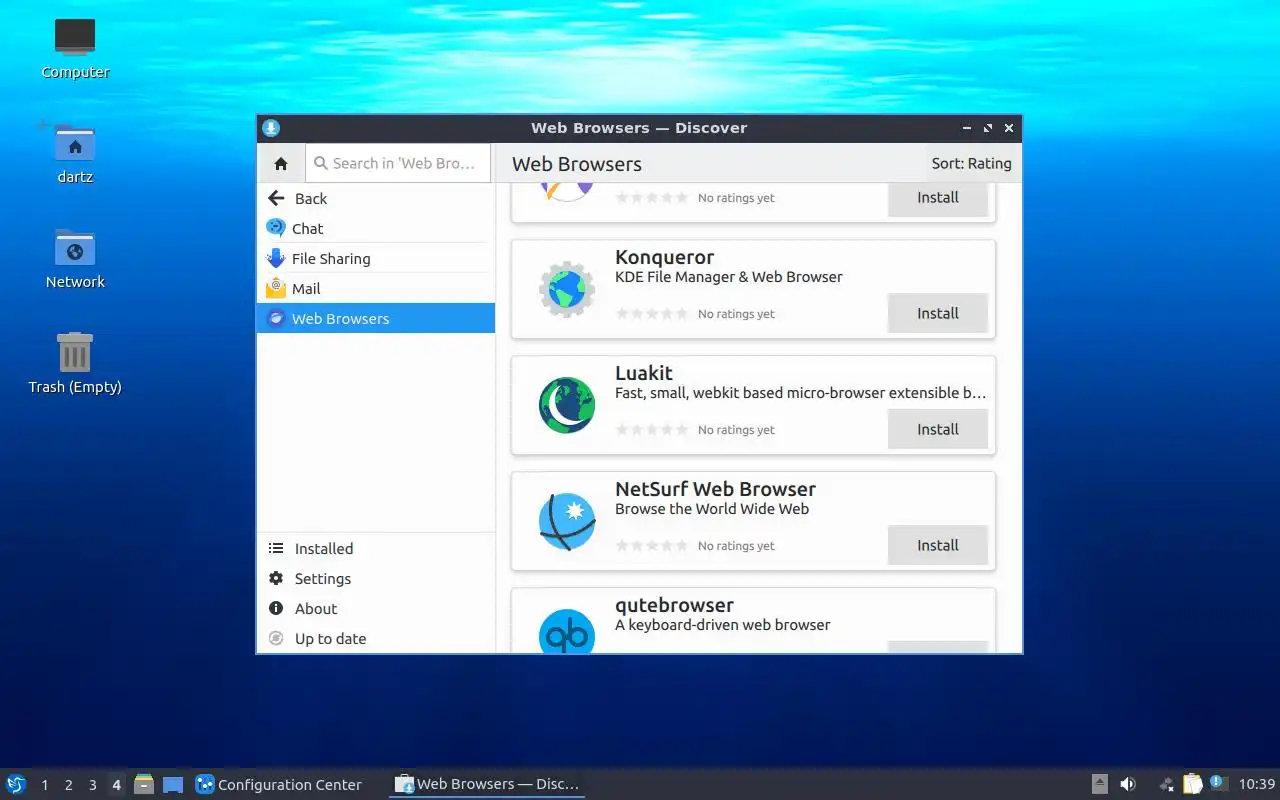The width and height of the screenshot is (1280, 800).
Task: Click the removable media eject tray icon
Action: [1099, 784]
